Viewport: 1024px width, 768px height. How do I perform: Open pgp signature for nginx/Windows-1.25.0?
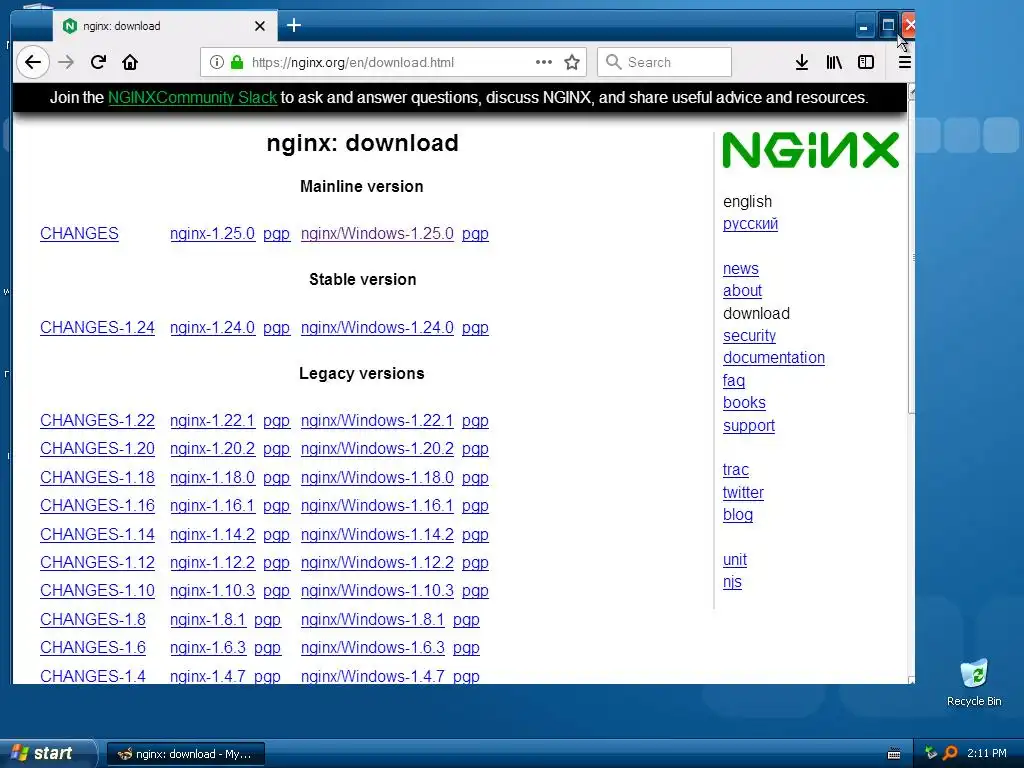pos(475,234)
